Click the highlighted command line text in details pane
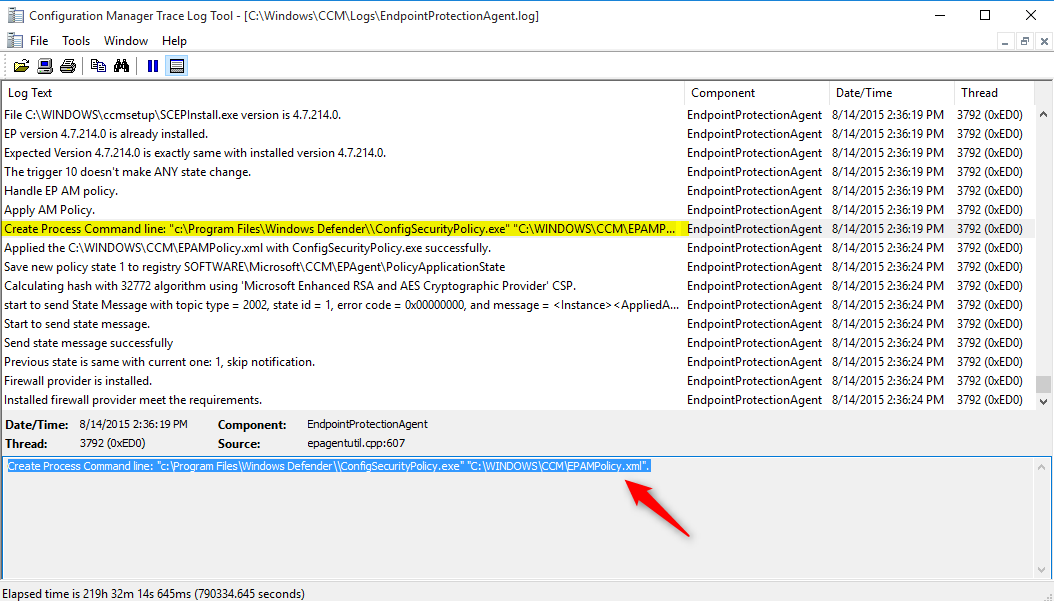The image size is (1054, 601). point(329,466)
